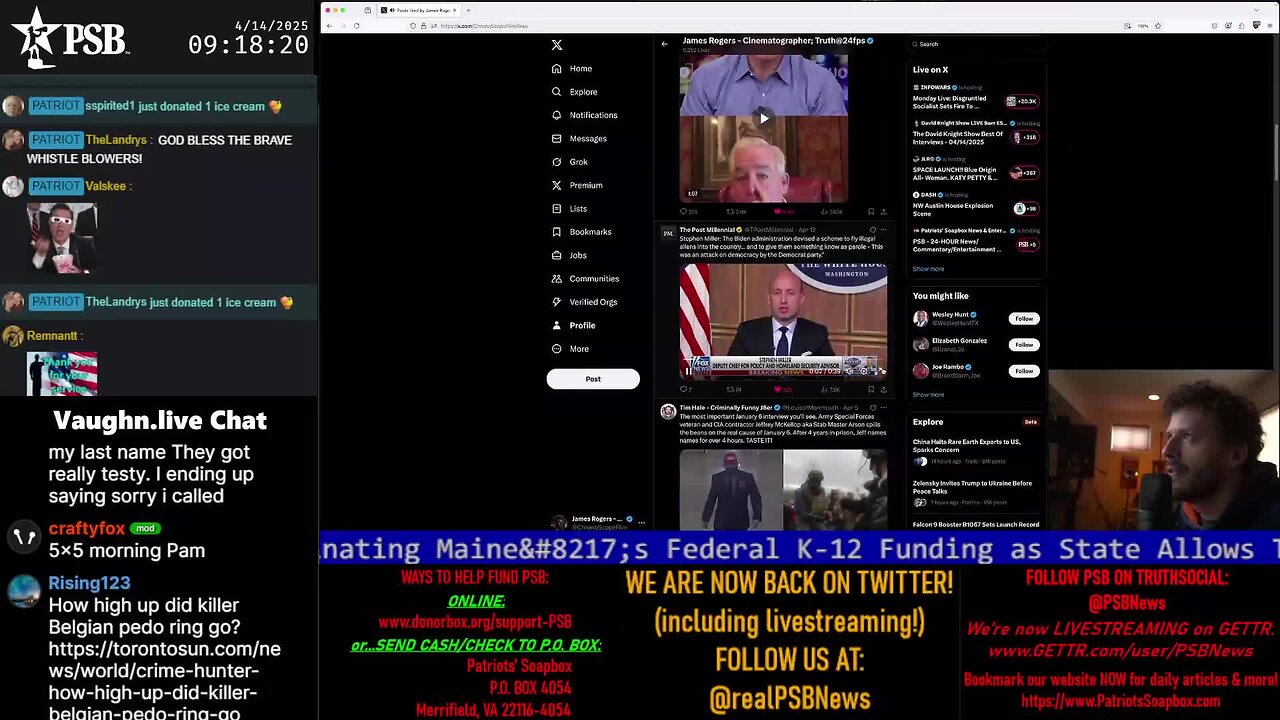The image size is (1280, 720).
Task: Open Bookmarks in the sidebar
Action: click(581, 232)
